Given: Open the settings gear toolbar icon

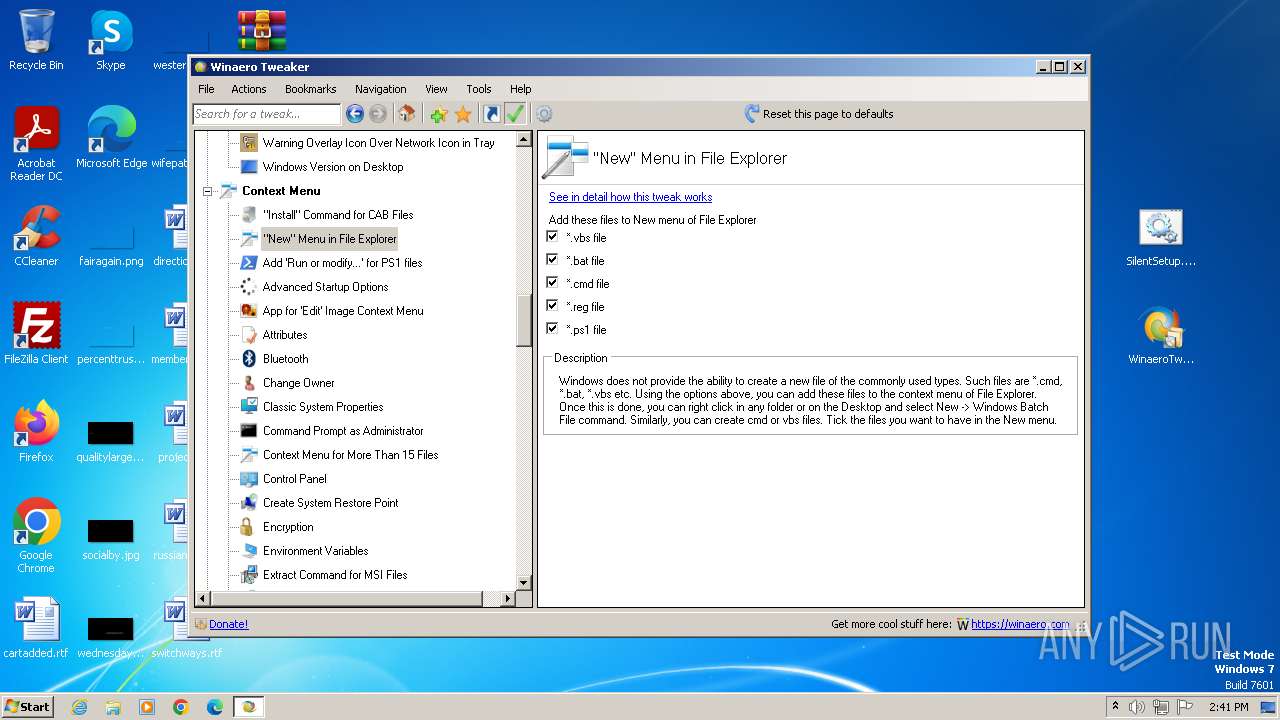Looking at the screenshot, I should coord(544,114).
